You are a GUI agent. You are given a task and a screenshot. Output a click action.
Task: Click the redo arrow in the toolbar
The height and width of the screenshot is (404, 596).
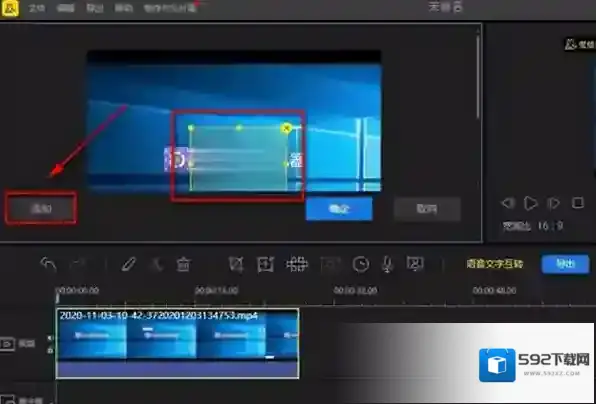click(x=79, y=264)
